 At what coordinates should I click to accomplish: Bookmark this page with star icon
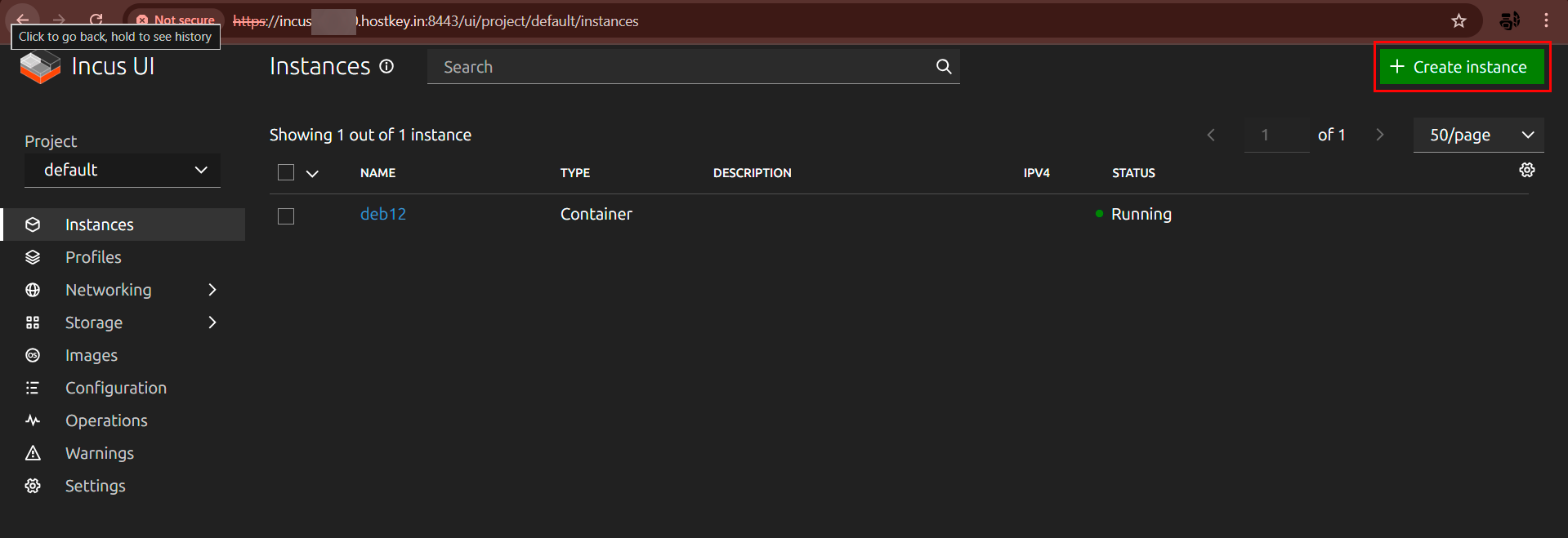click(1459, 21)
